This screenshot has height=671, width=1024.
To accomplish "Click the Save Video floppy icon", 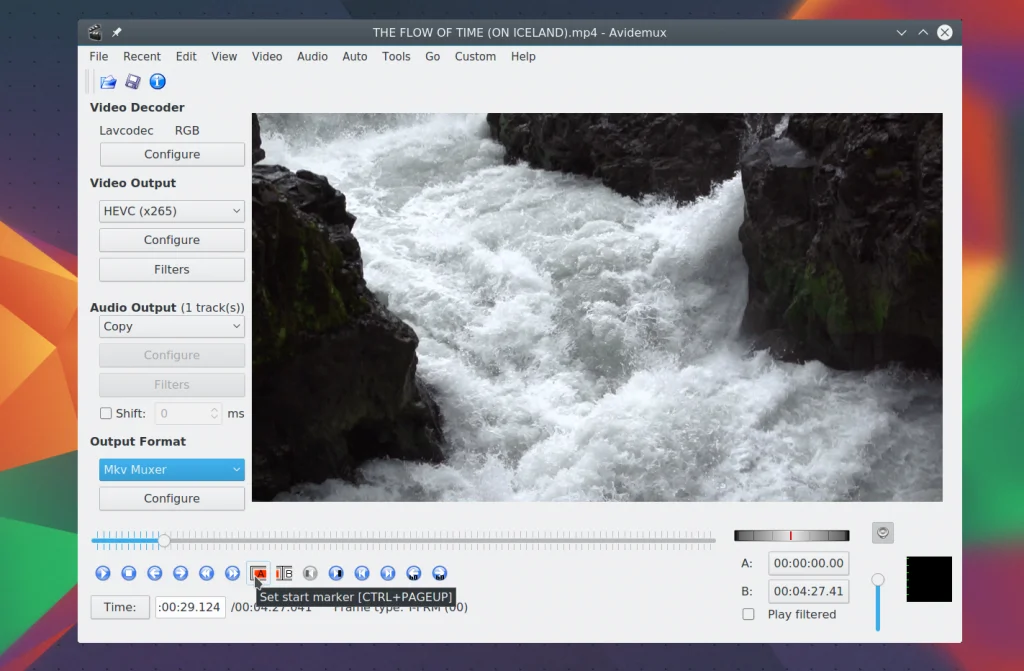I will [x=133, y=82].
